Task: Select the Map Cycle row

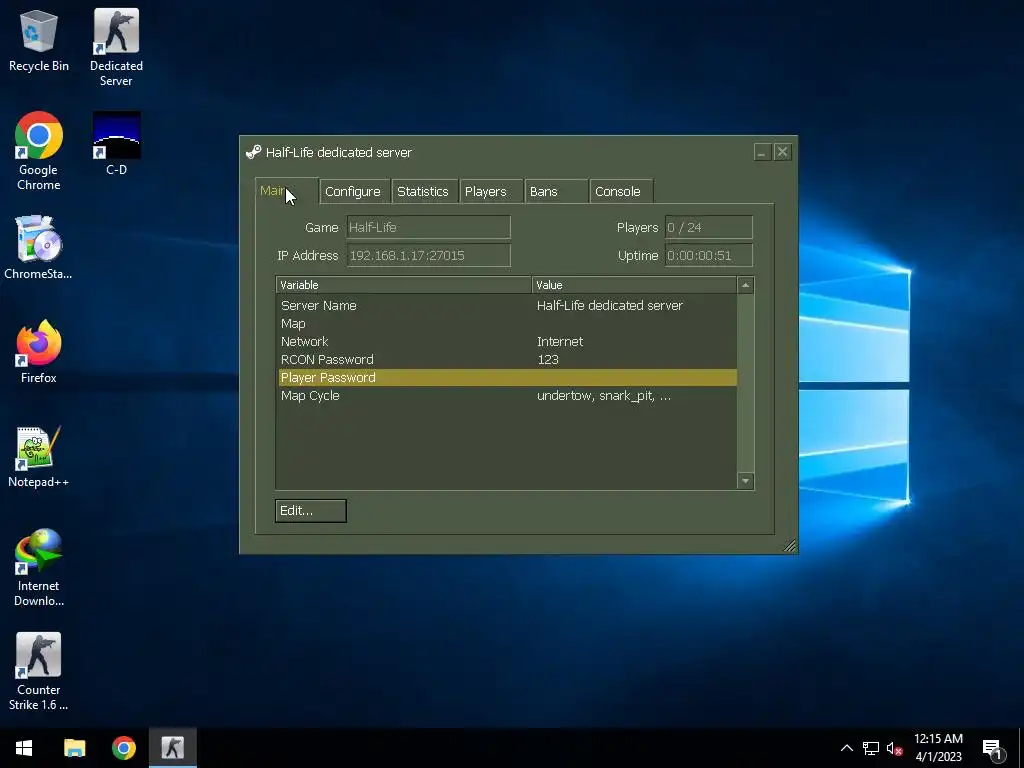Action: tap(506, 396)
